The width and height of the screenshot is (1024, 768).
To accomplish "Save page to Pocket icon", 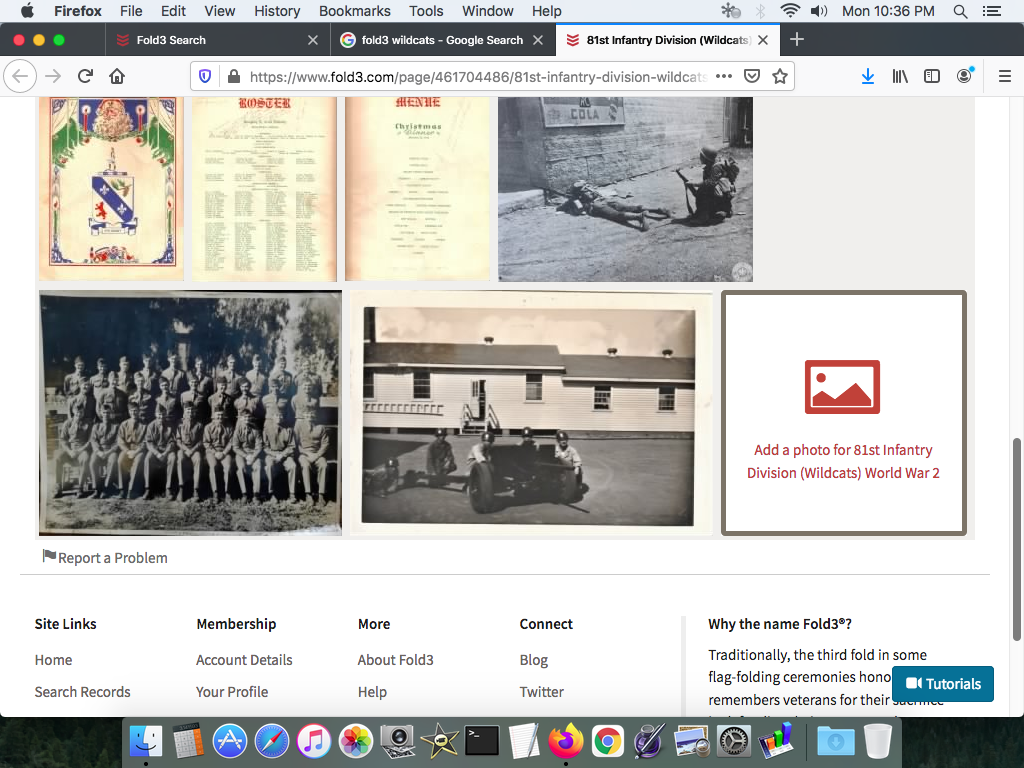I will pos(753,76).
